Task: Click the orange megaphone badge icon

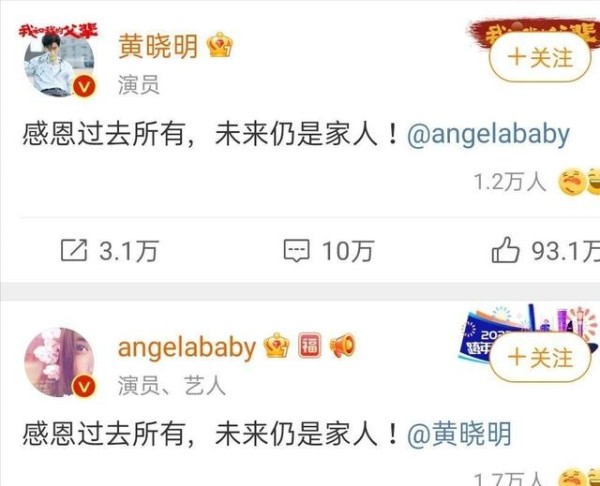Action: (x=342, y=346)
